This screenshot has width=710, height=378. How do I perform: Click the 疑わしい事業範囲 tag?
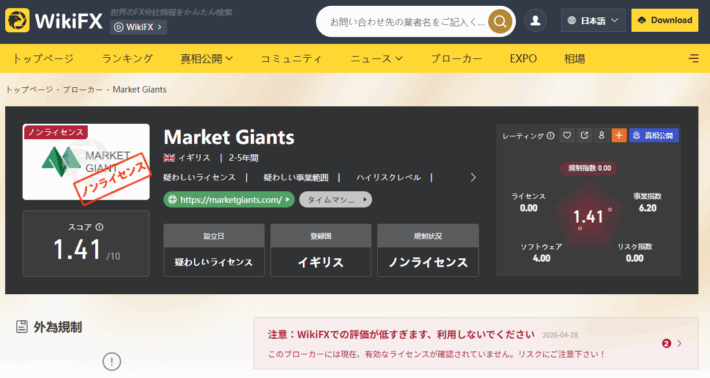pyautogui.click(x=296, y=177)
